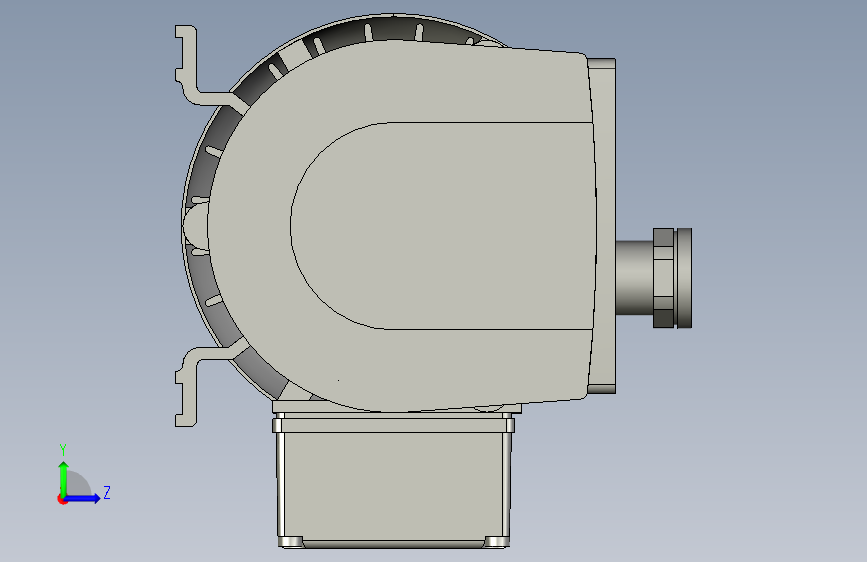Select the large U-shaped housing cover
The width and height of the screenshot is (867, 562).
(401, 225)
